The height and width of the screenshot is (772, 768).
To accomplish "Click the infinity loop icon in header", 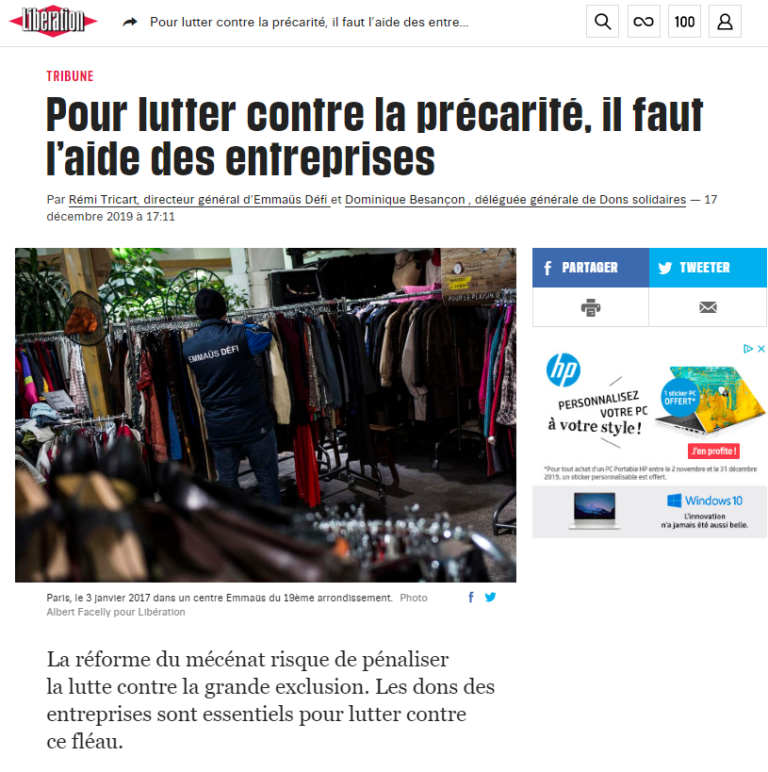I will pyautogui.click(x=643, y=22).
